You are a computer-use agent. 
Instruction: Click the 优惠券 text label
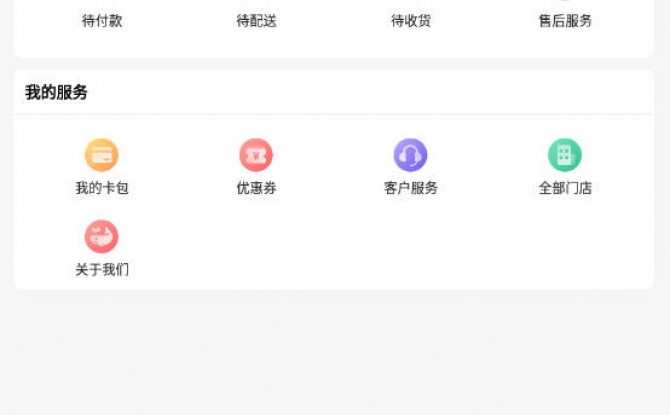(x=256, y=188)
